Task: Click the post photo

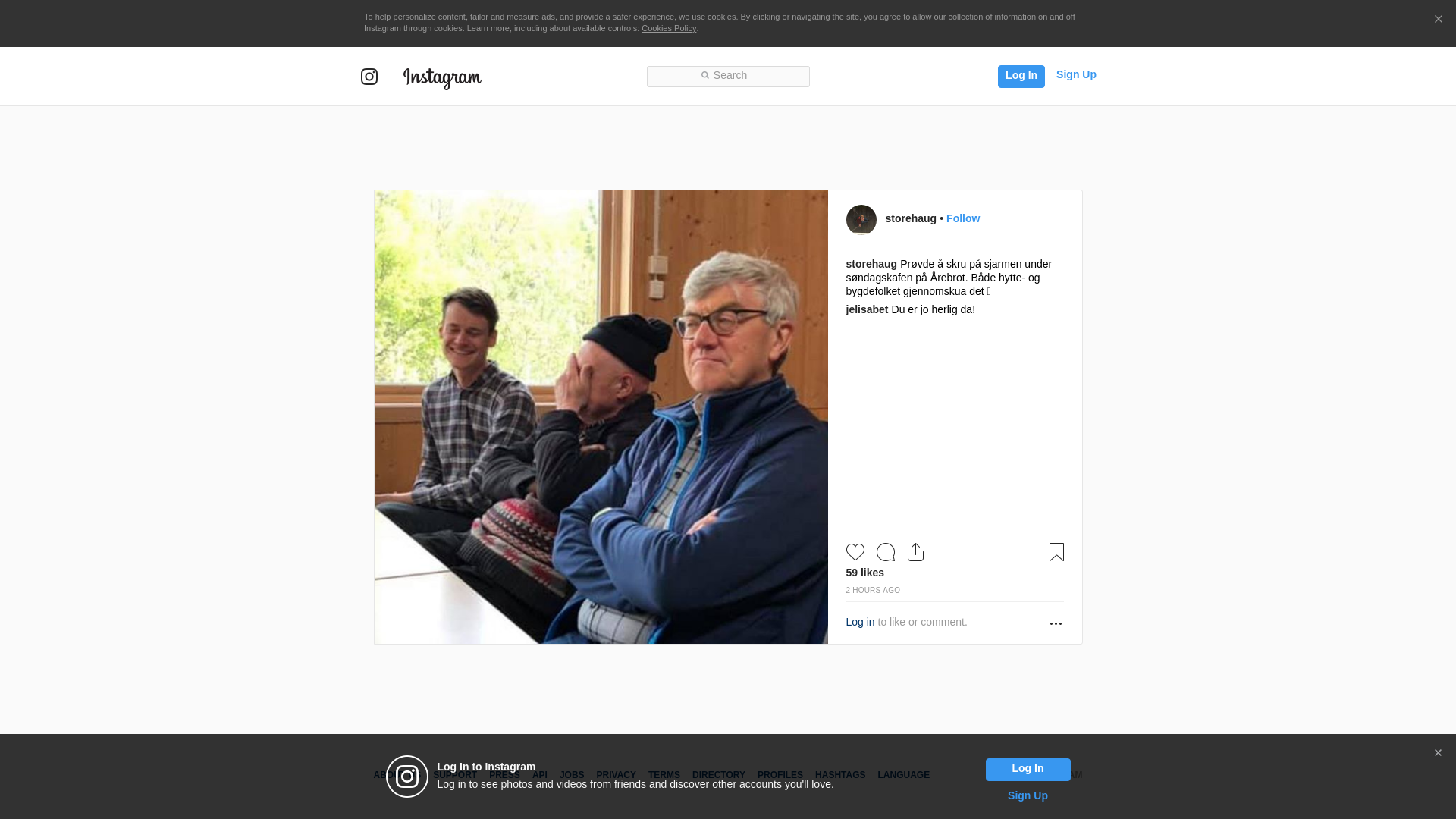Action: pyautogui.click(x=601, y=417)
